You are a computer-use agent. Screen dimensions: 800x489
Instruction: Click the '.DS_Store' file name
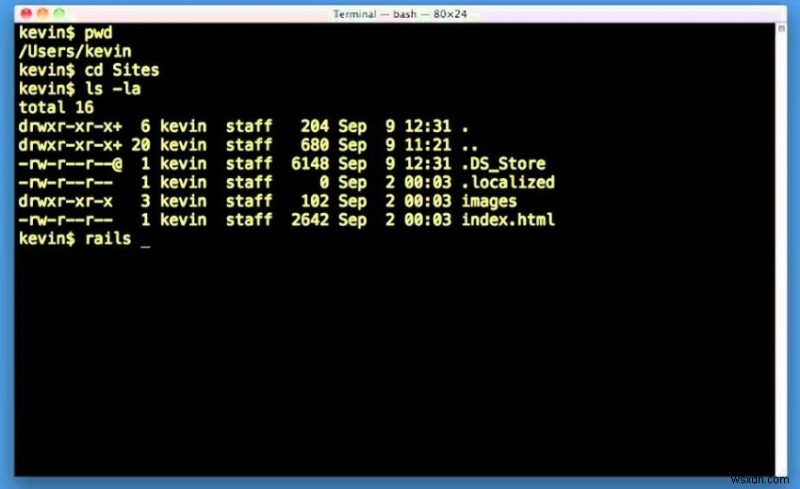pyautogui.click(x=504, y=163)
